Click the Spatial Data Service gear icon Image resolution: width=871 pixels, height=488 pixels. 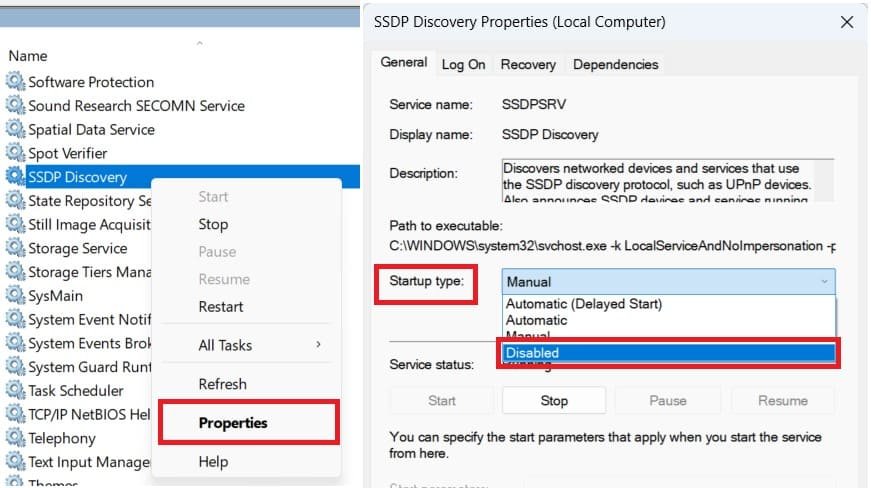(15, 129)
